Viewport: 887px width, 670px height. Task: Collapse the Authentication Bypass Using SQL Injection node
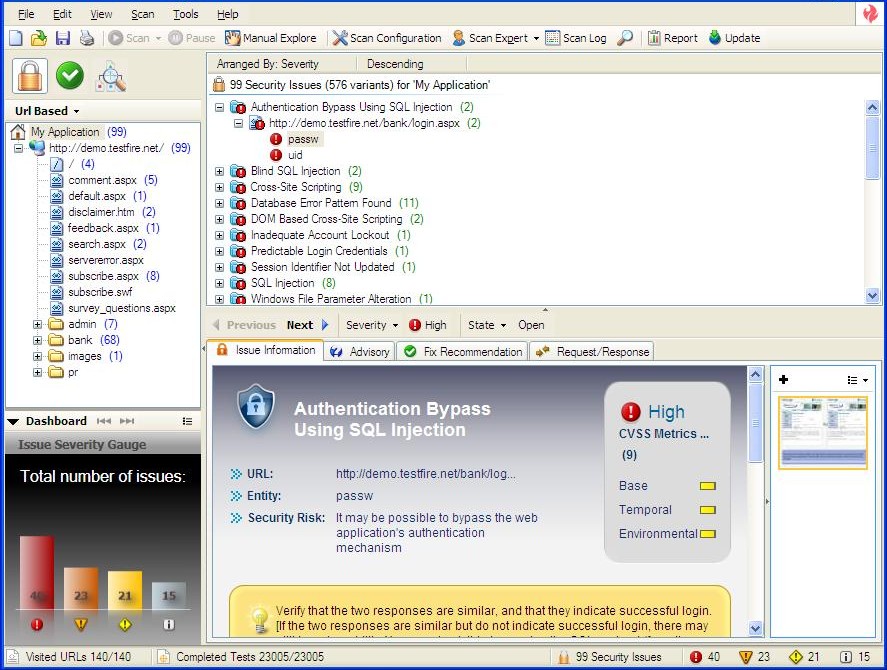[220, 107]
